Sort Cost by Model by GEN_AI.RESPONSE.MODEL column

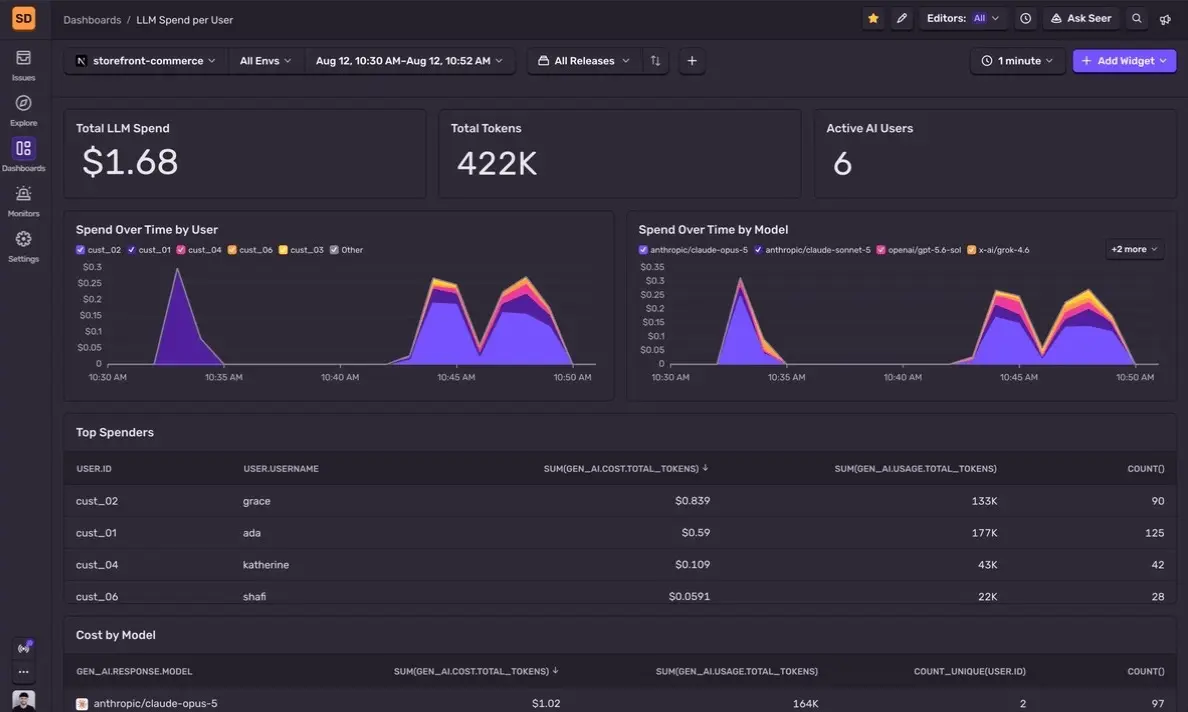point(134,672)
